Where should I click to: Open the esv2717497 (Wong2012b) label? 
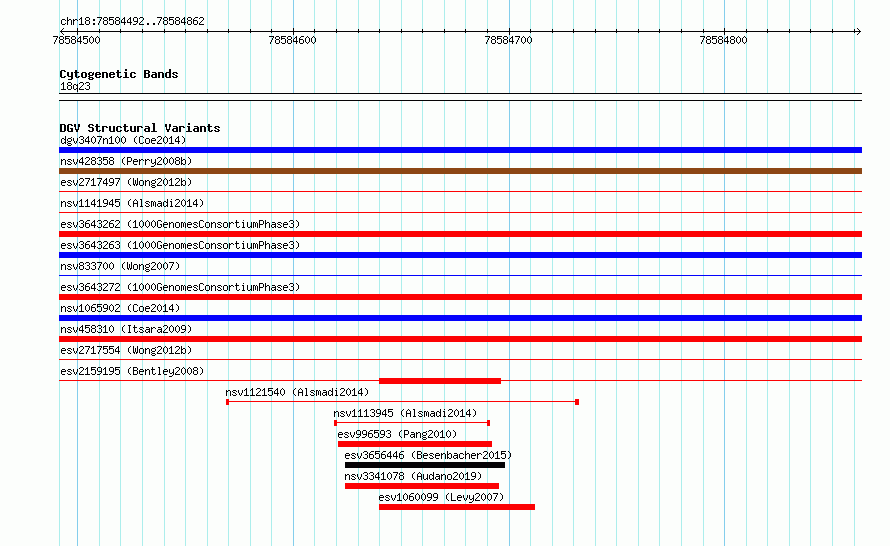coord(126,182)
